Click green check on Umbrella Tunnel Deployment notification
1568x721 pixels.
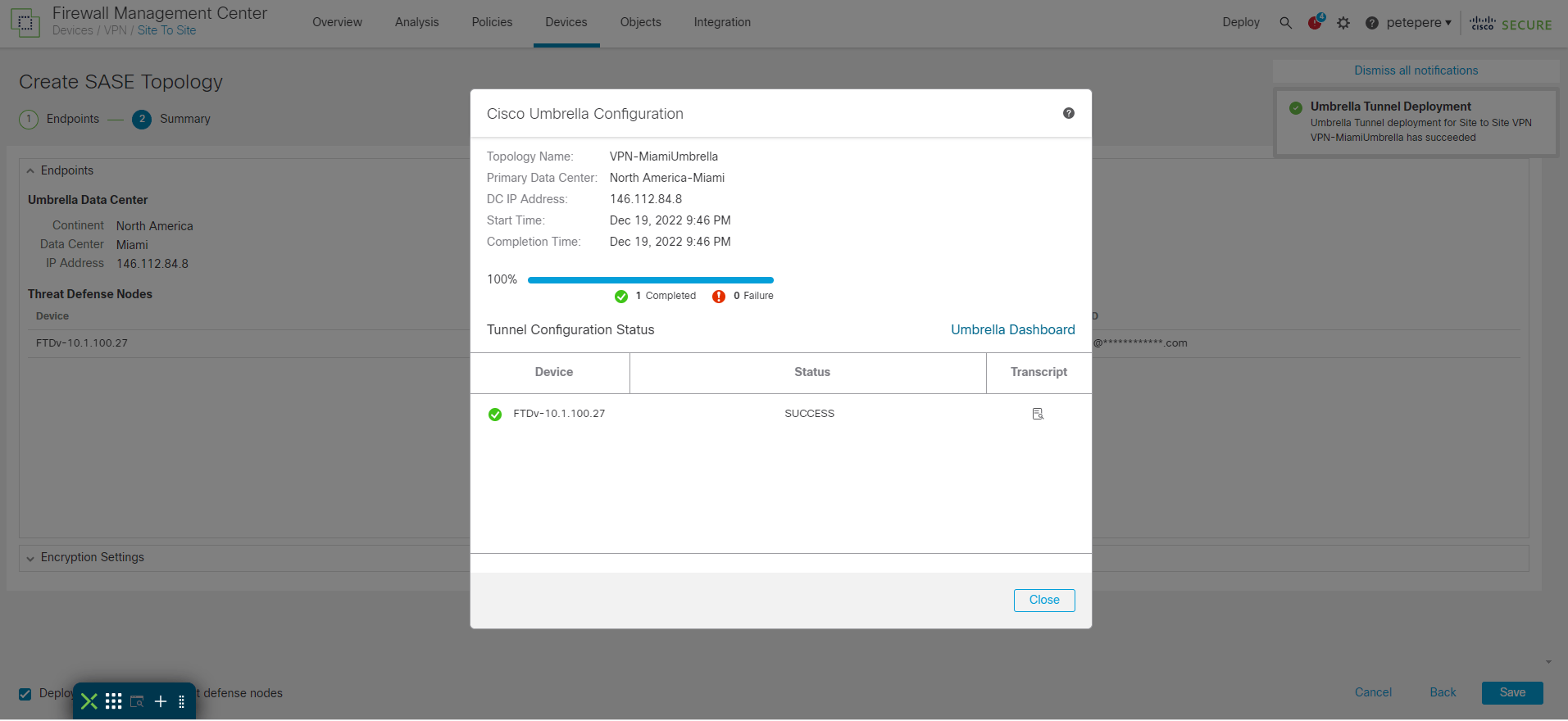pos(1296,107)
